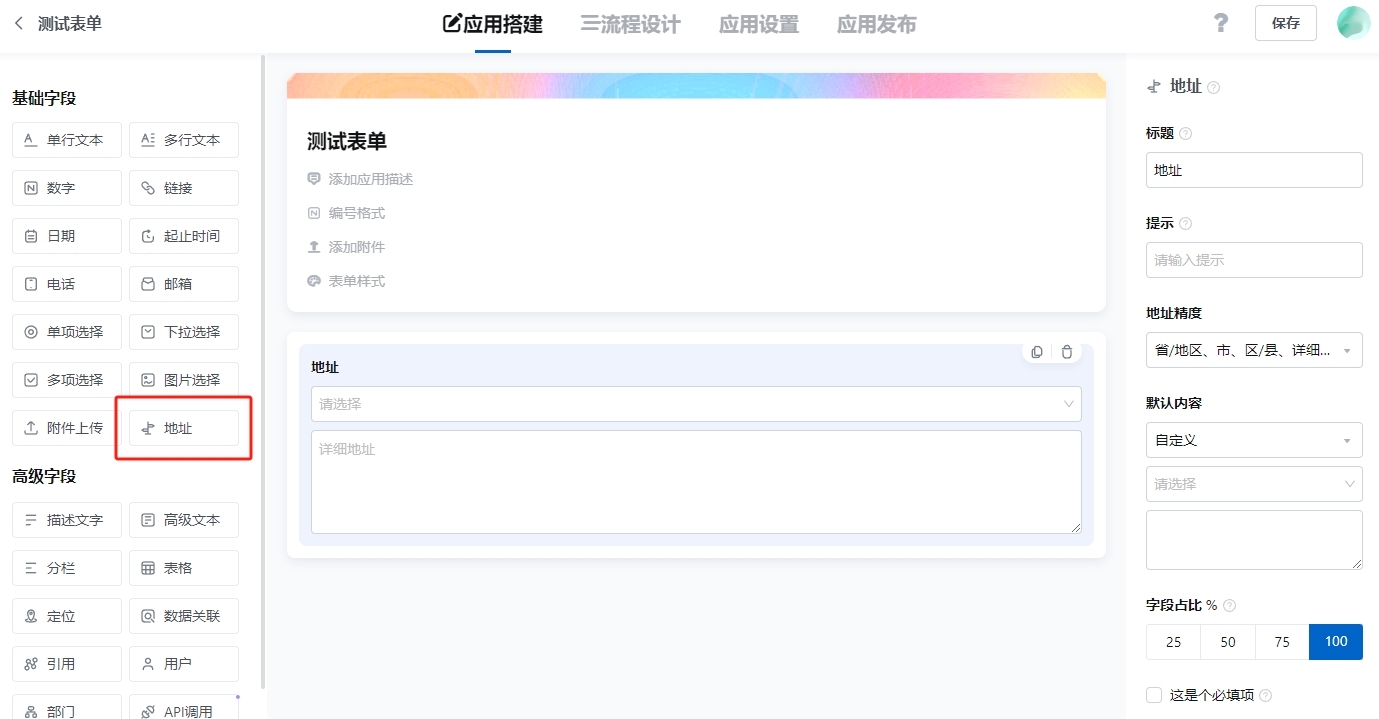The height and width of the screenshot is (719, 1379).
Task: Click the back arrow beside 测试表单
Action: pyautogui.click(x=19, y=23)
